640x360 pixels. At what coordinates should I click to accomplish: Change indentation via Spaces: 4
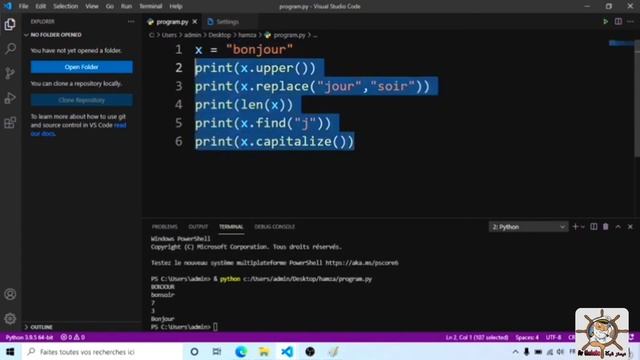(527, 337)
